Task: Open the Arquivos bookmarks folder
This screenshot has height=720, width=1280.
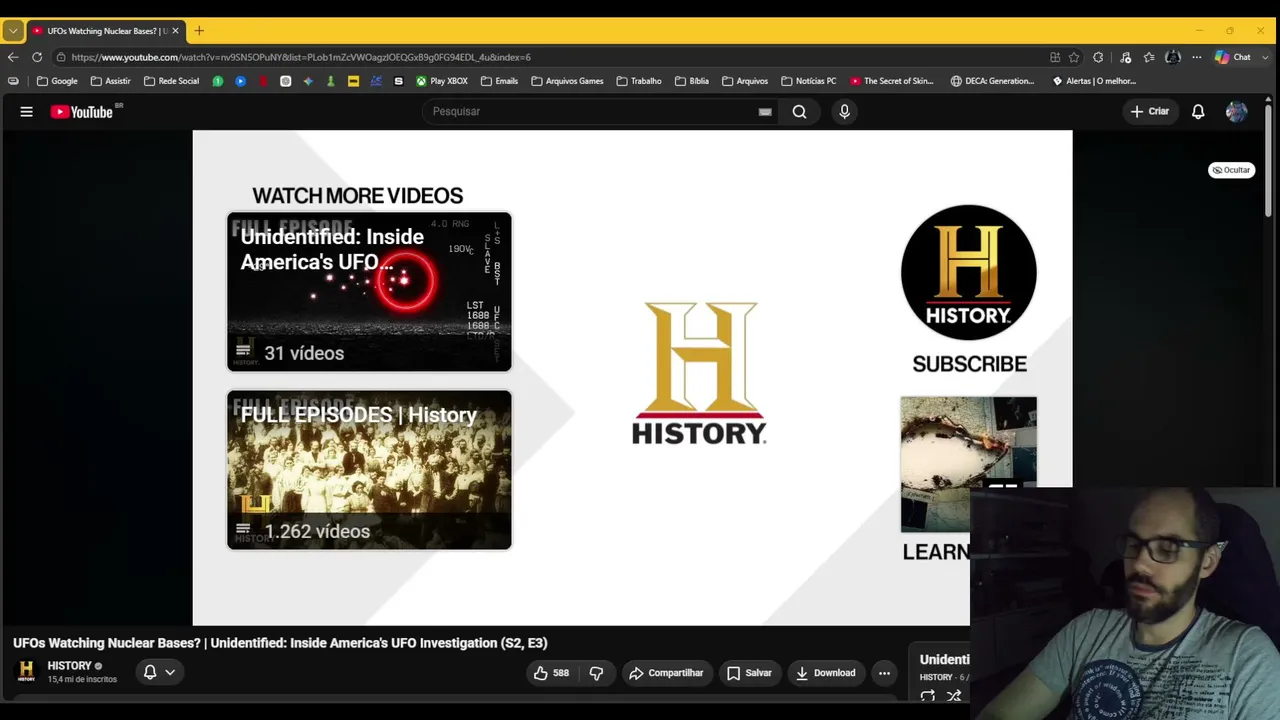Action: [x=745, y=81]
